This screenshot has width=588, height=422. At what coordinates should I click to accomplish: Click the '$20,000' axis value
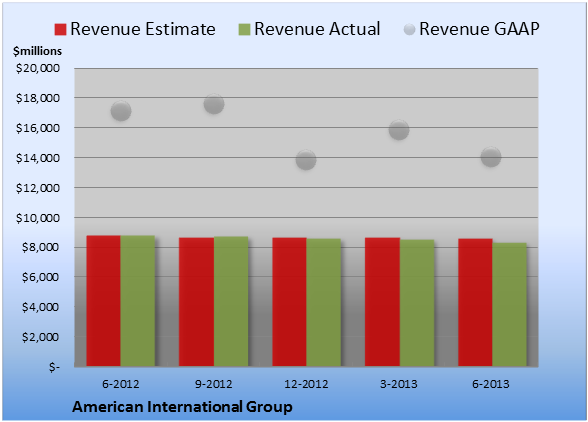[x=38, y=68]
